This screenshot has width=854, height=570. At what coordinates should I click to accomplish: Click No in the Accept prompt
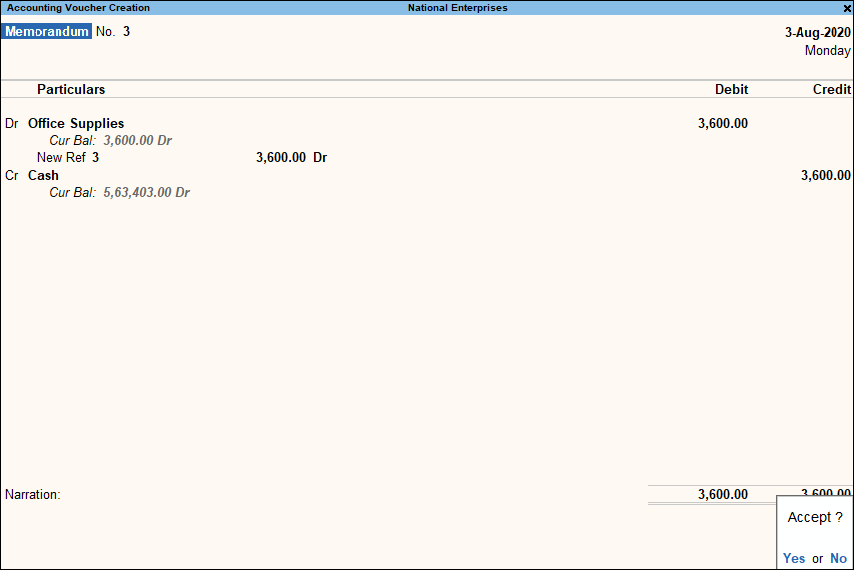click(838, 559)
